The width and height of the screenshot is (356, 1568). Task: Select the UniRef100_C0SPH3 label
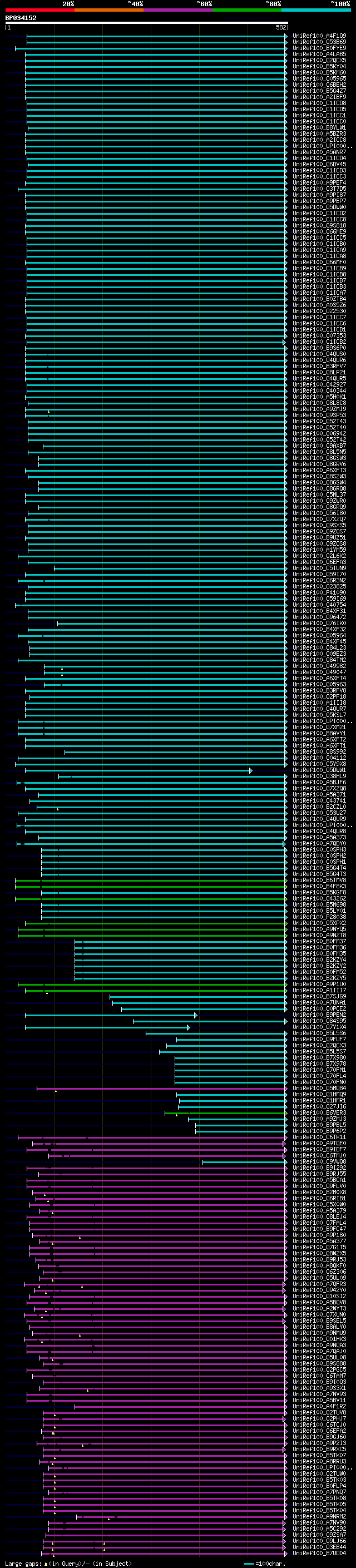pyautogui.click(x=319, y=850)
